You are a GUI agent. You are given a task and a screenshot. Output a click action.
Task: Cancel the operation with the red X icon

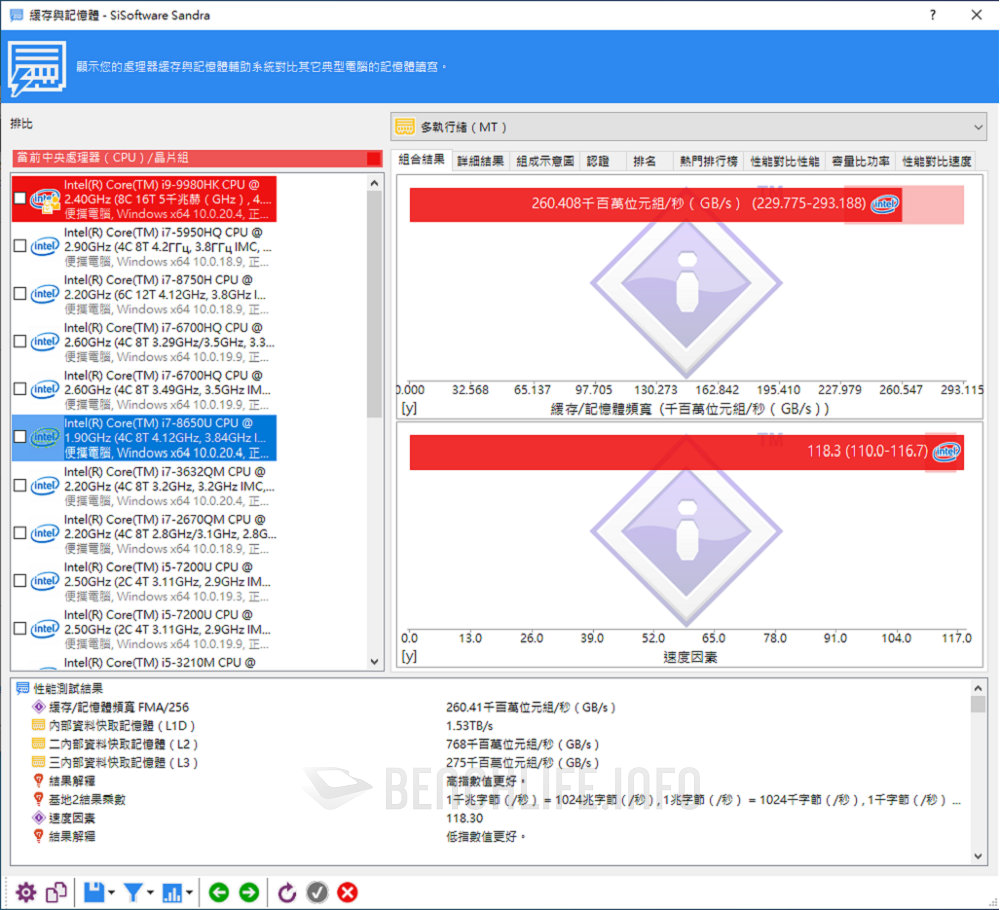point(347,892)
